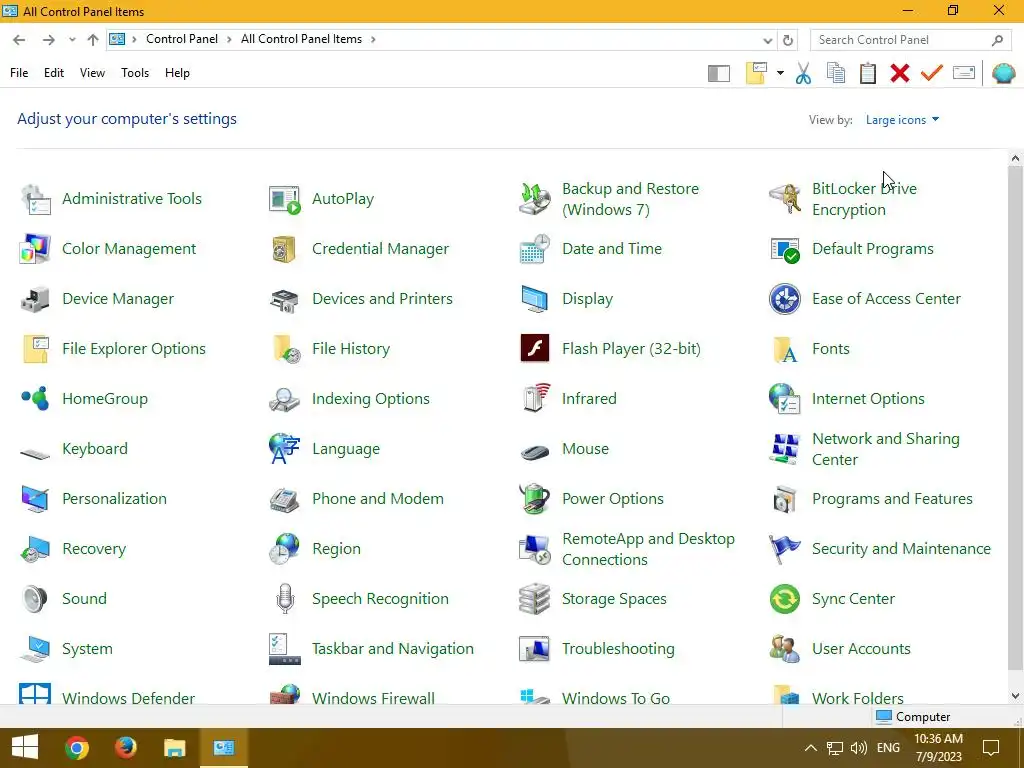Click the Back navigation arrow
This screenshot has width=1024, height=768.
[x=19, y=40]
